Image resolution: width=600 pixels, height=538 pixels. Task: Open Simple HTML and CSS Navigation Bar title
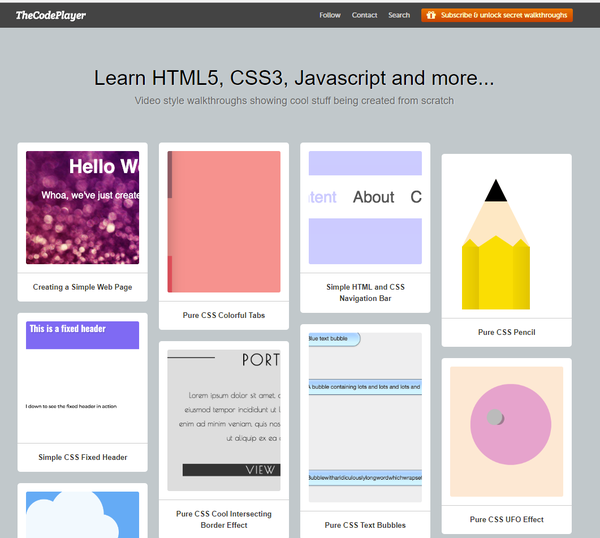[x=365, y=293]
